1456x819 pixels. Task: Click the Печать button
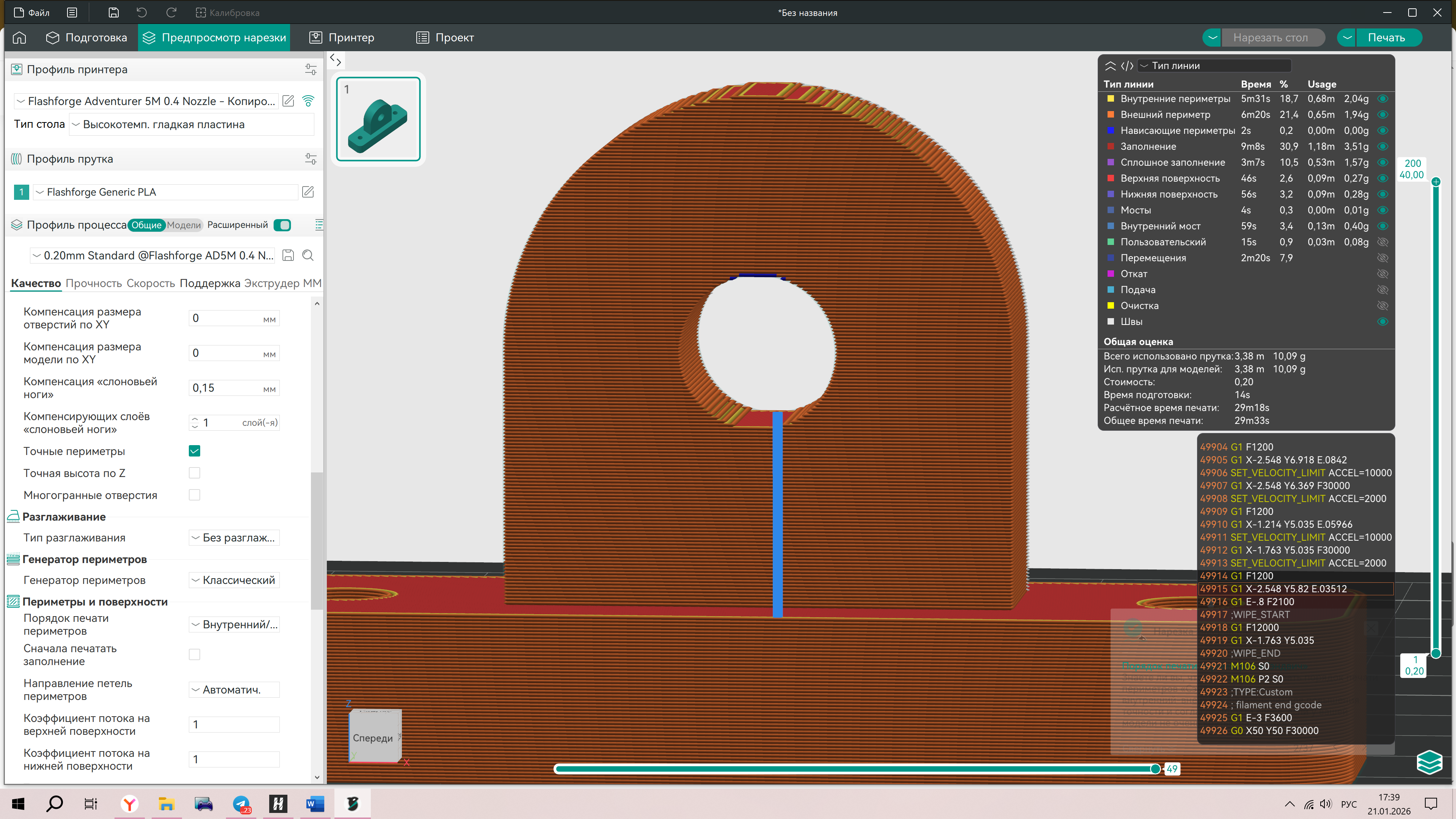(1386, 38)
